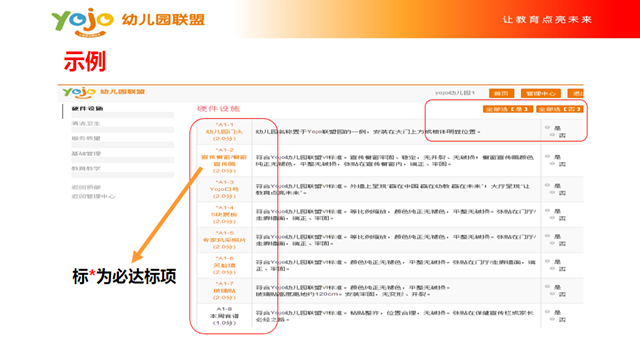Click the yojo幼儿园1 username text
This screenshot has width=640, height=360.
coord(455,93)
